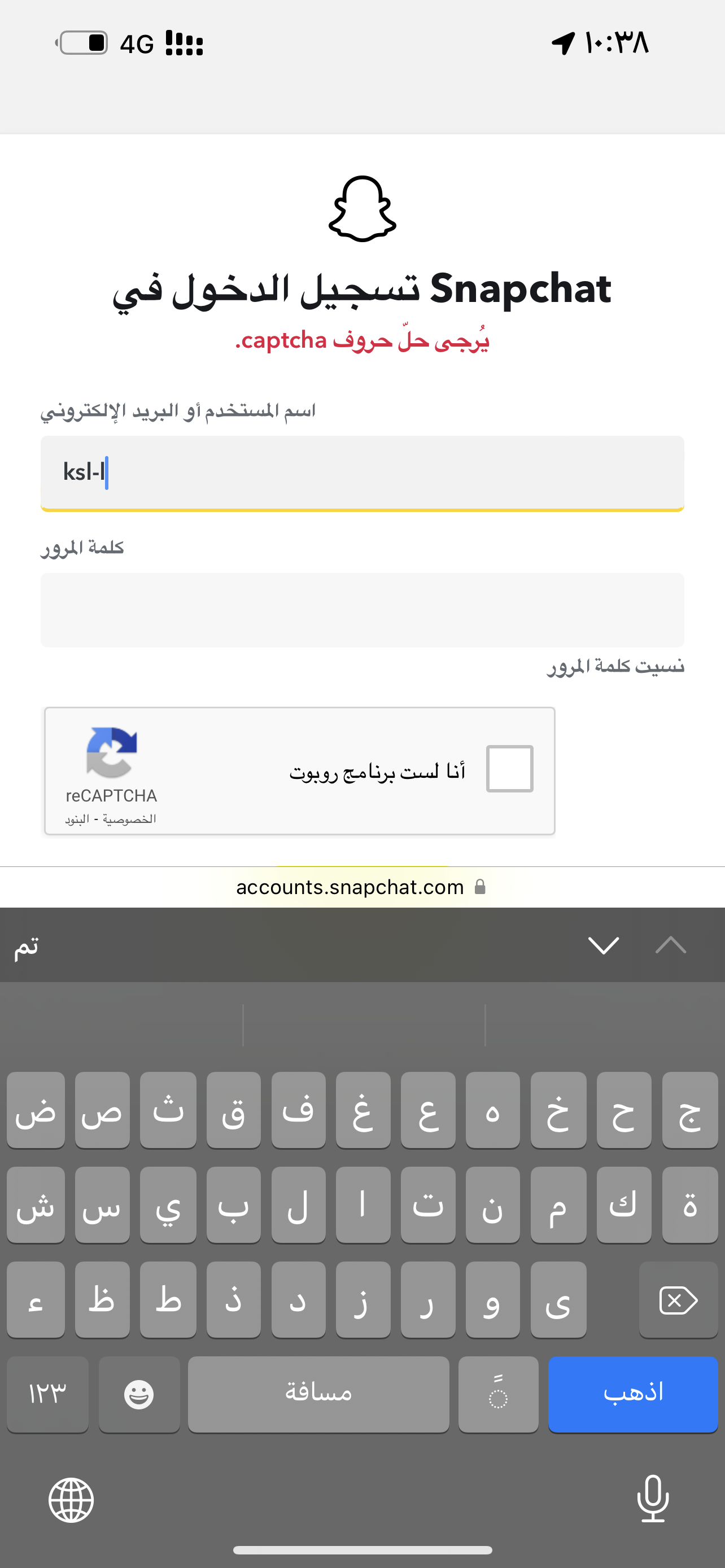
Task: Tap the backspace delete key
Action: (678, 1299)
